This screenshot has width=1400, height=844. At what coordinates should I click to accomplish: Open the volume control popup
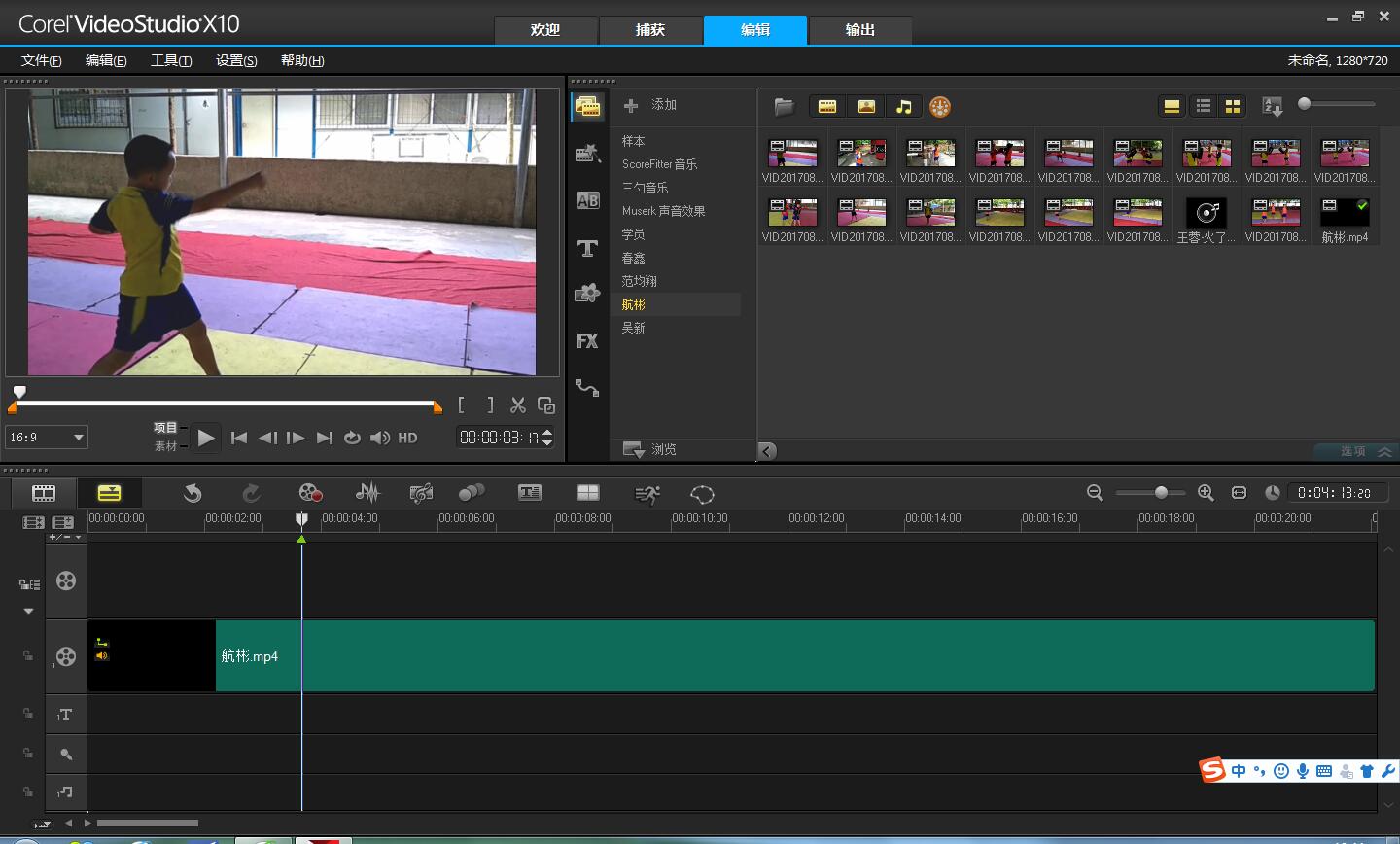pyautogui.click(x=380, y=438)
